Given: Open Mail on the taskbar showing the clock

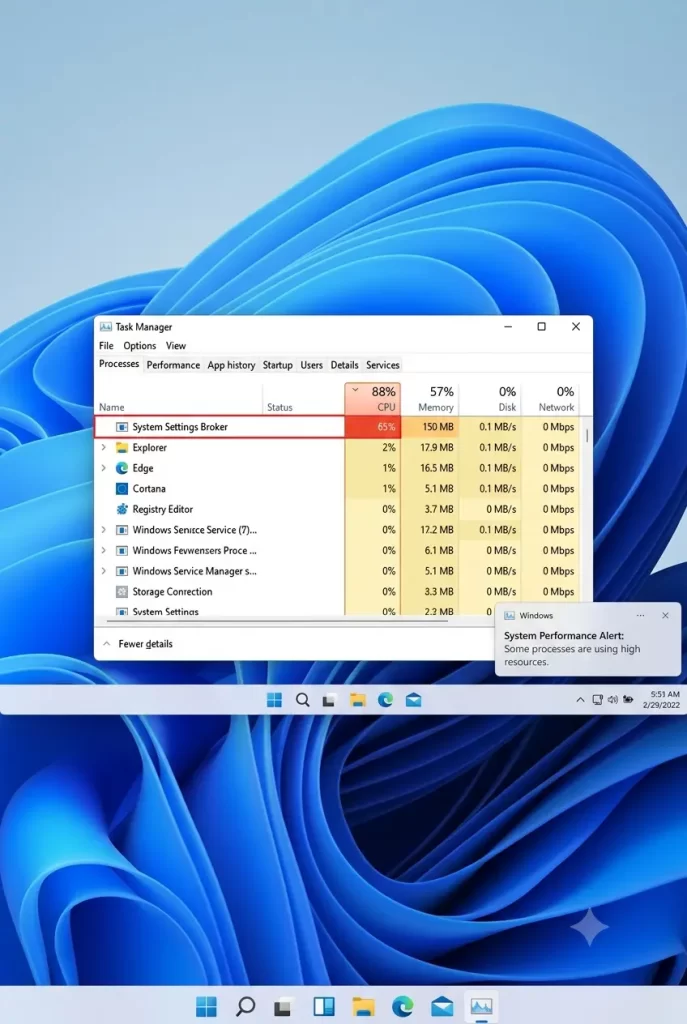Looking at the screenshot, I should tap(413, 700).
